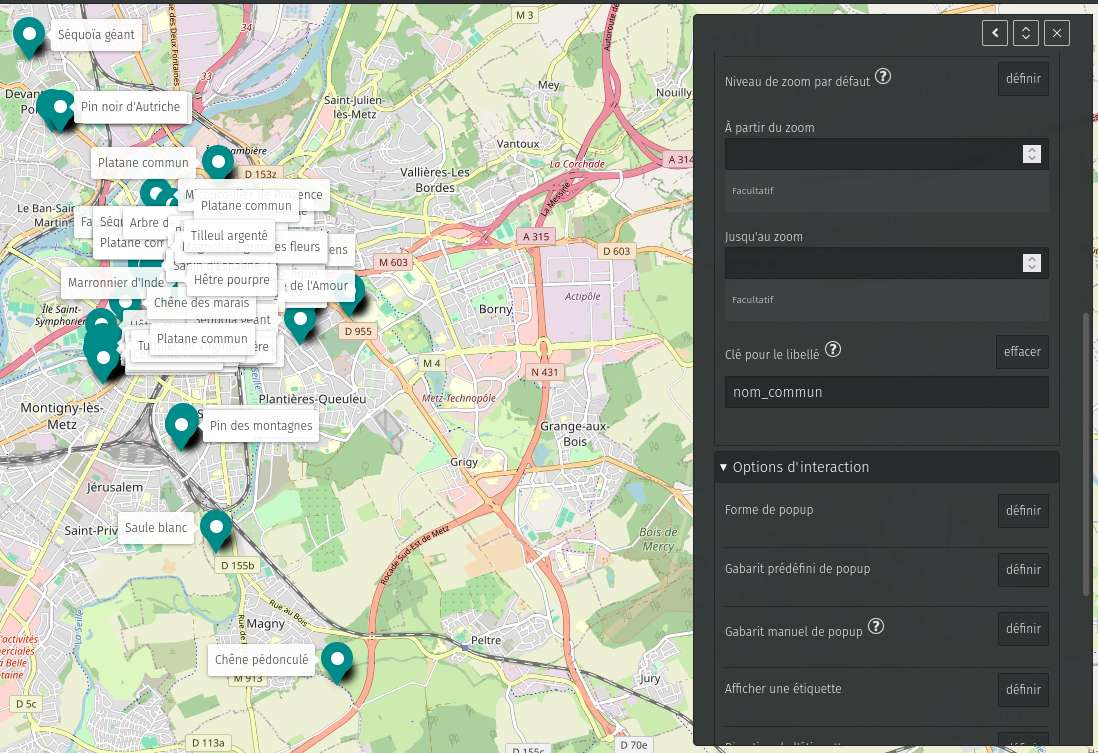The image size is (1098, 753).
Task: Show help for Clé pour le libellé
Action: 832,350
